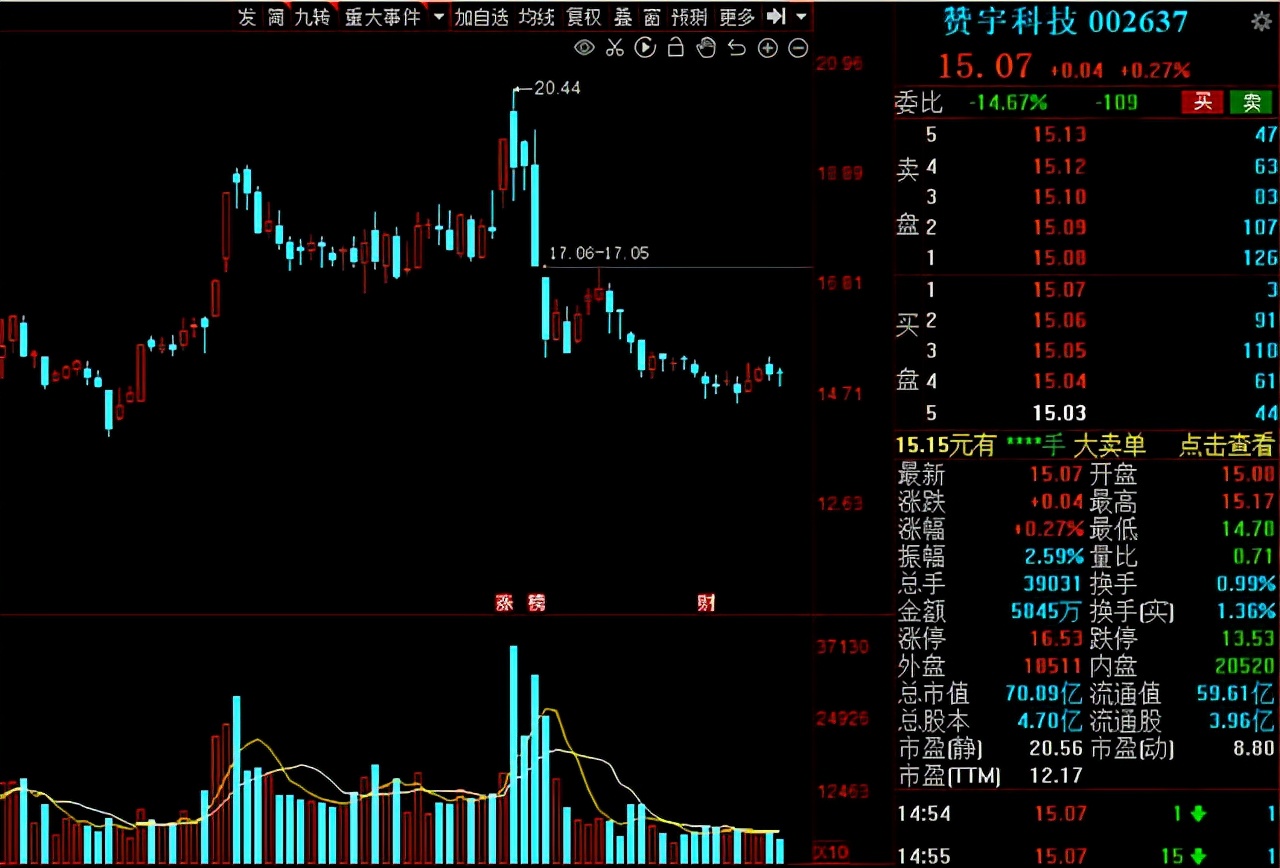Screen dimensions: 1280x868
Task: Click the stock name 赞宇科技
Action: click(x=1010, y=21)
